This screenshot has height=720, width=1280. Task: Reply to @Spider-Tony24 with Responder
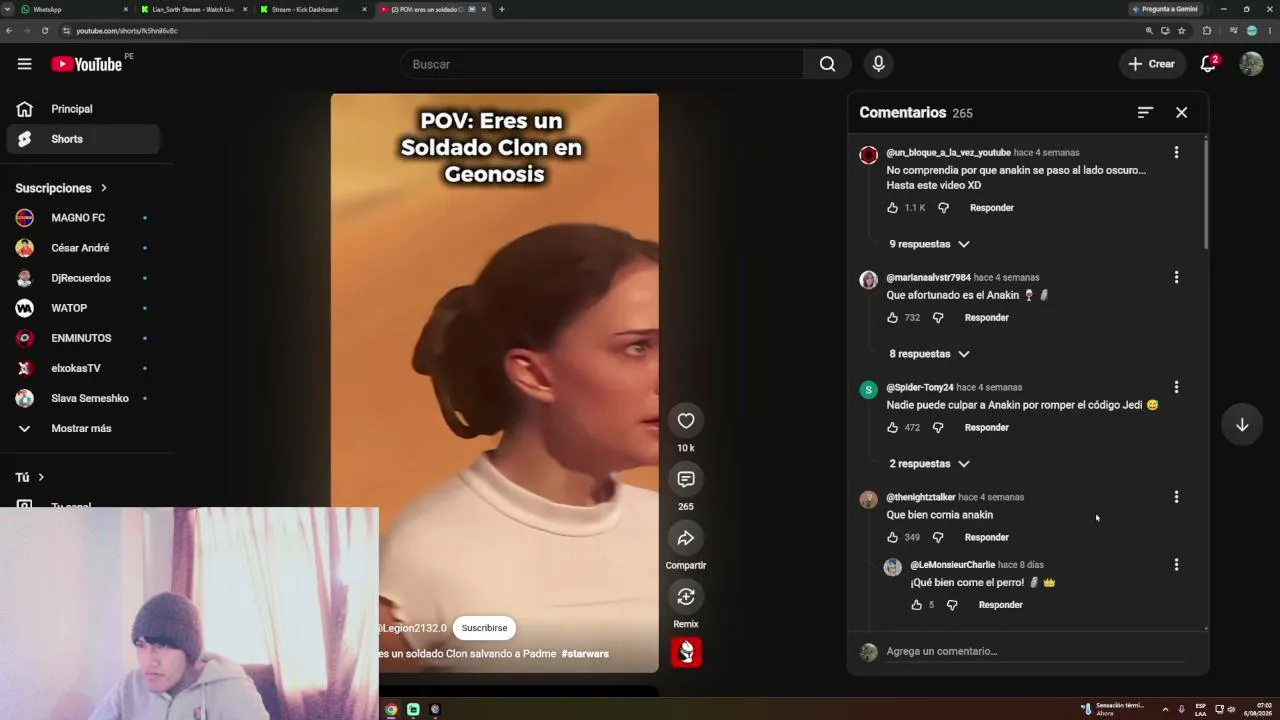pos(987,428)
